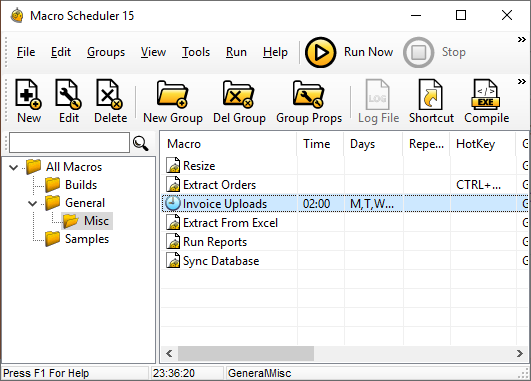This screenshot has width=531, height=381.
Task: Click the Extract Orders macro icon
Action: point(173,184)
